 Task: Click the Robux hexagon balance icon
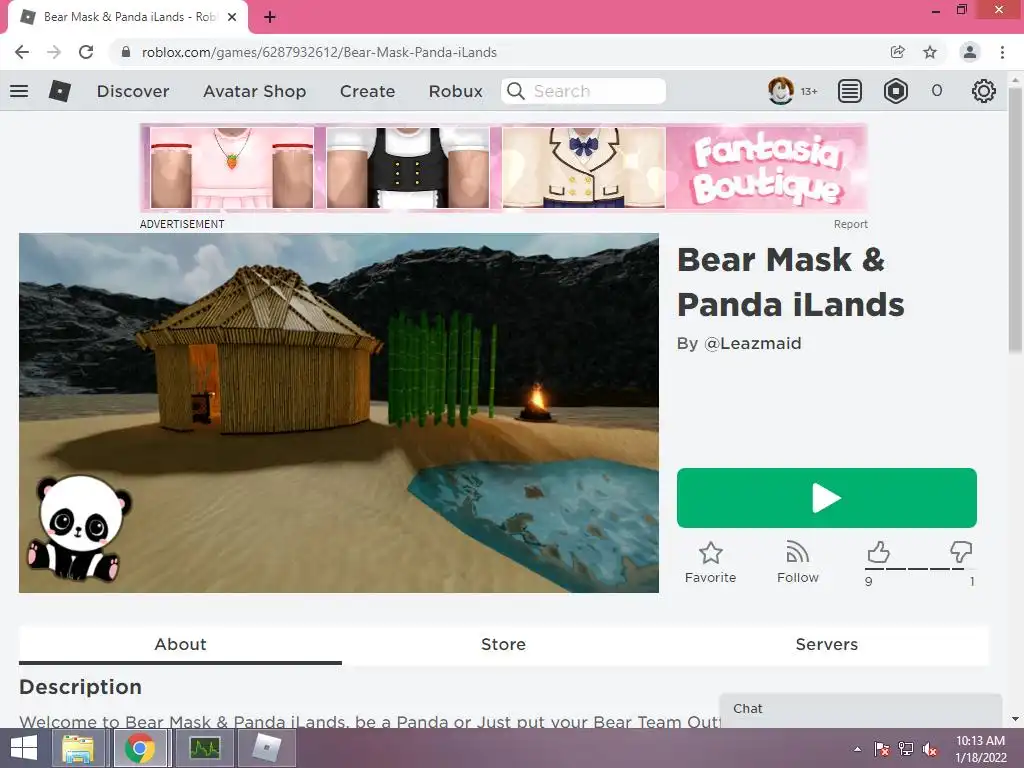click(x=895, y=91)
